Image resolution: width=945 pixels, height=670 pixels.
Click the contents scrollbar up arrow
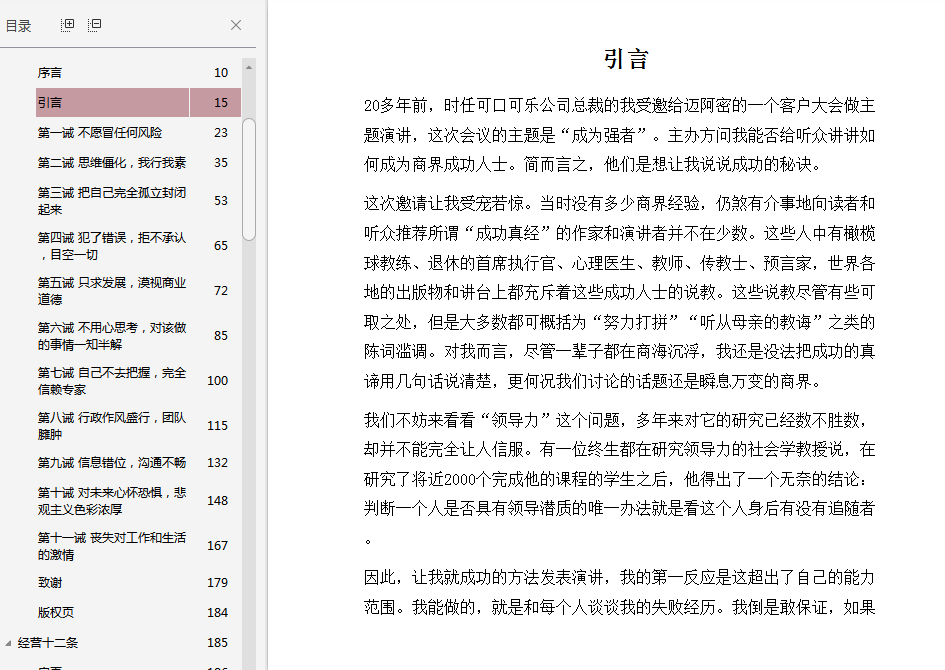coord(249,67)
